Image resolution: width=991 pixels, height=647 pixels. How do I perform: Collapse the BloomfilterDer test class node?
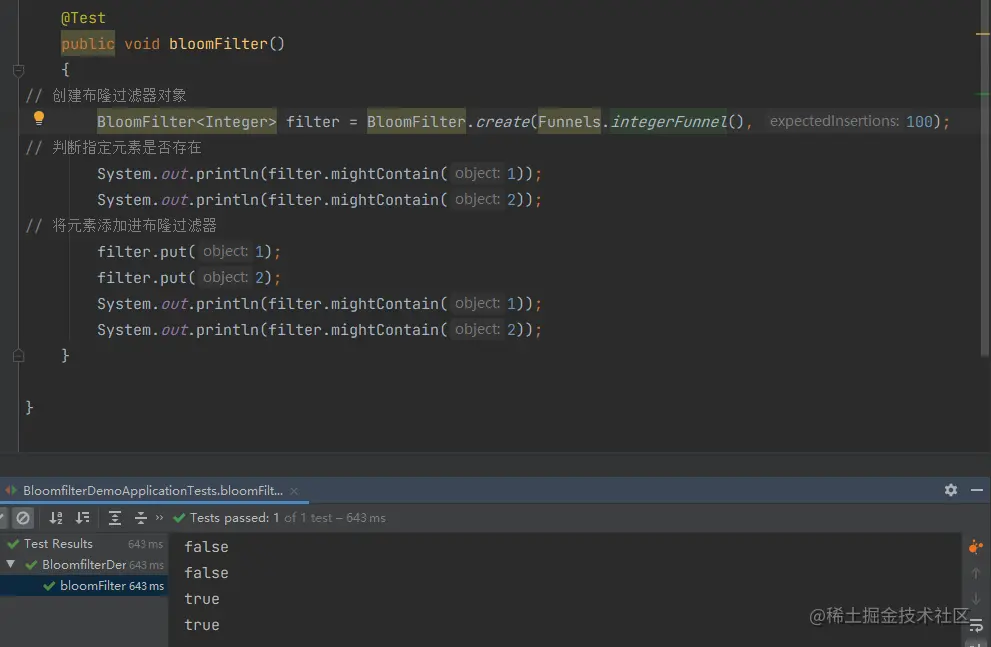coord(11,564)
